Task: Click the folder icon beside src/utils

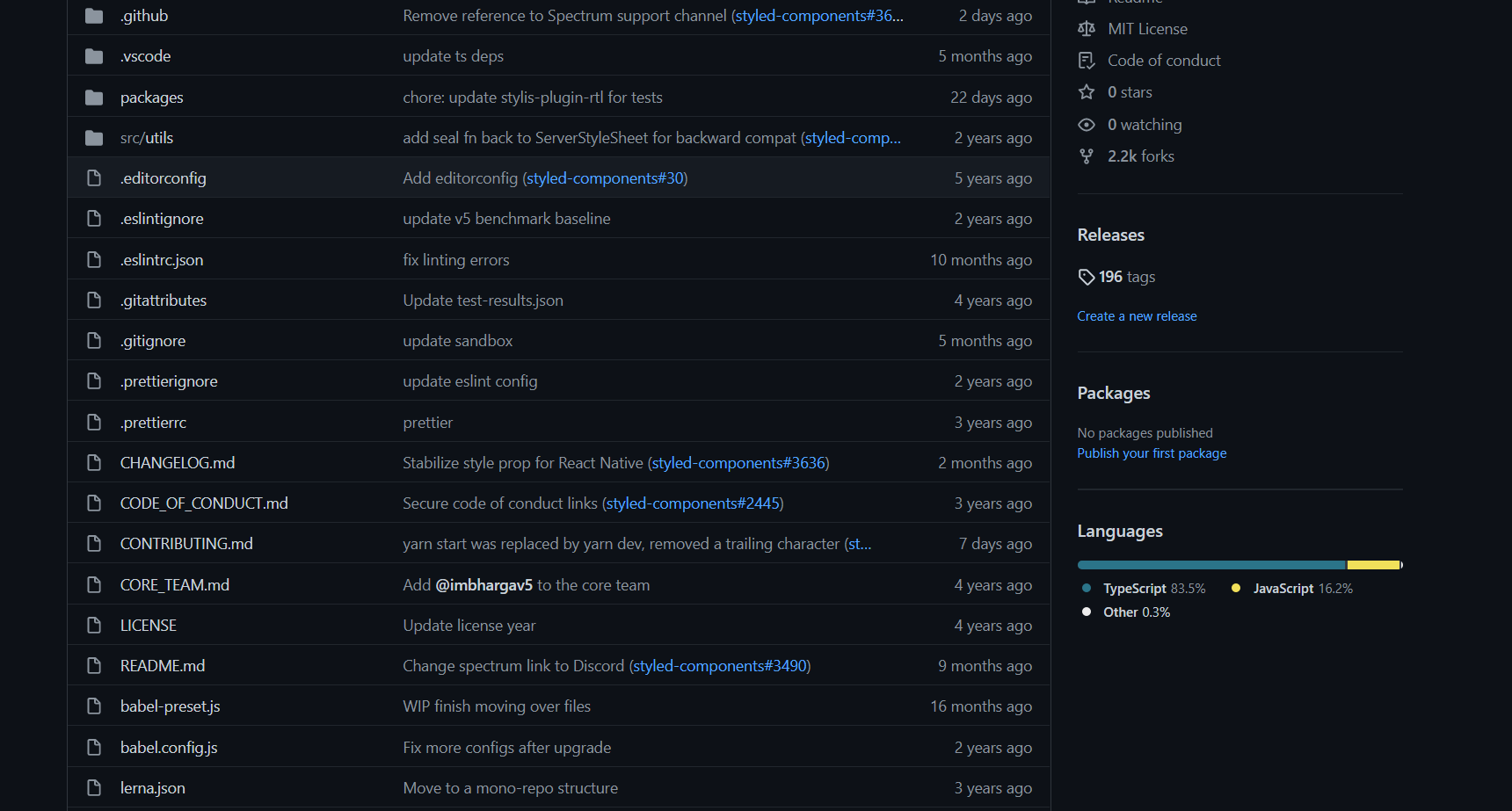Action: [94, 138]
